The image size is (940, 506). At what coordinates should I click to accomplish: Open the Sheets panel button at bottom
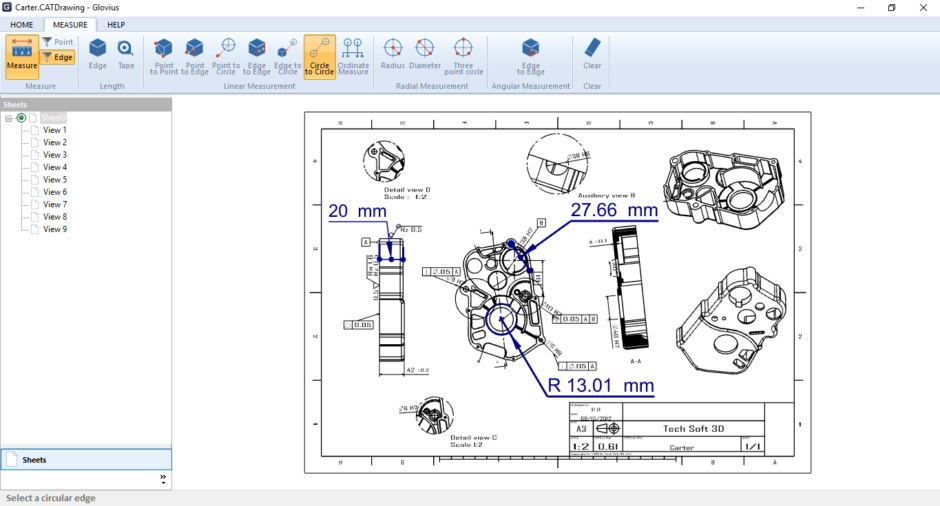[86, 460]
